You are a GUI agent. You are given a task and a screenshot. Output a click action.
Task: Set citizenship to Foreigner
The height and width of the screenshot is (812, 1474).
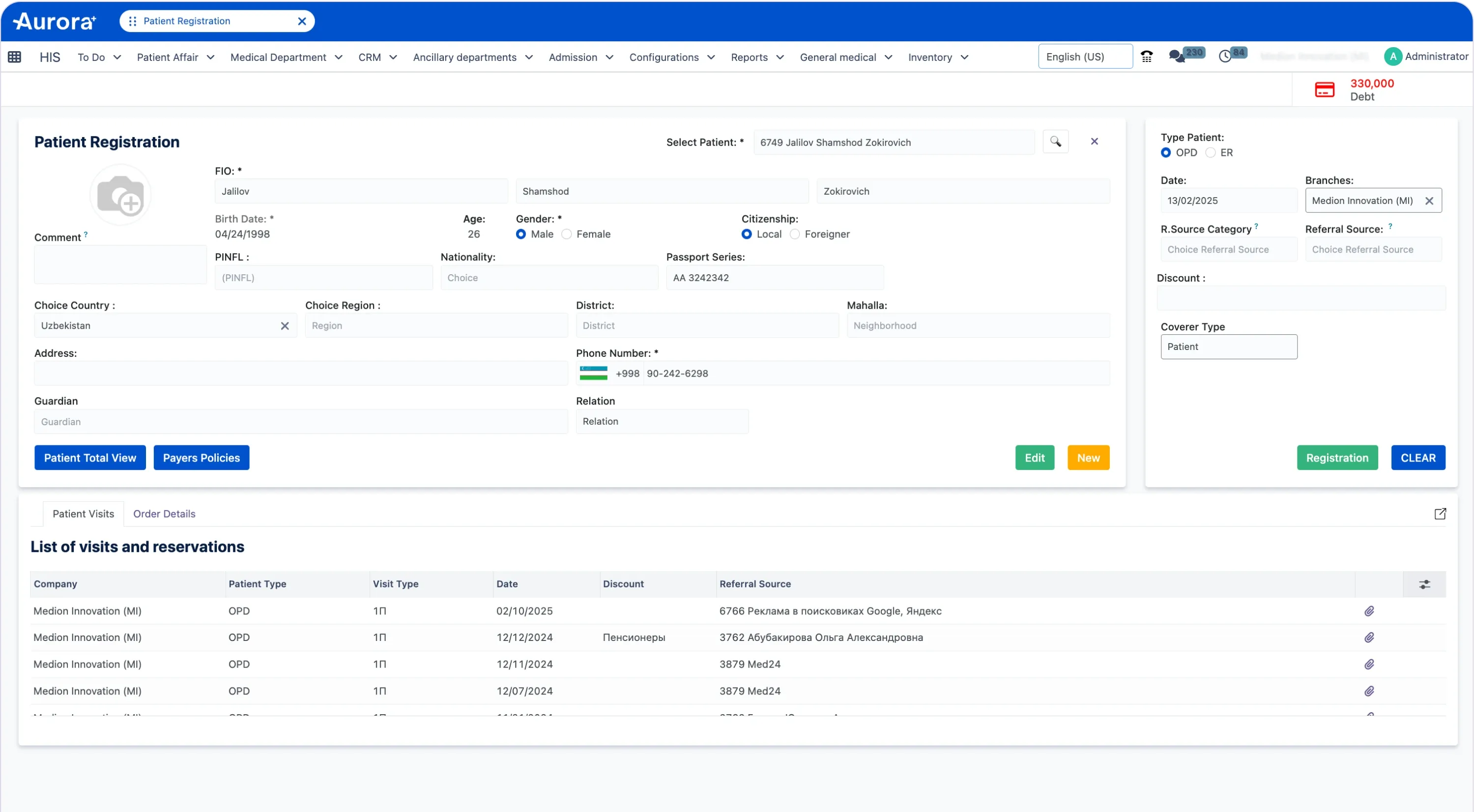(x=794, y=234)
